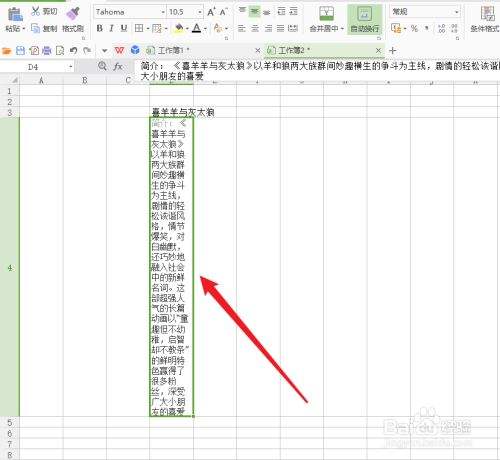This screenshot has width=500, height=460.
Task: Decrease font size with the smaller A icon
Action: [x=224, y=12]
